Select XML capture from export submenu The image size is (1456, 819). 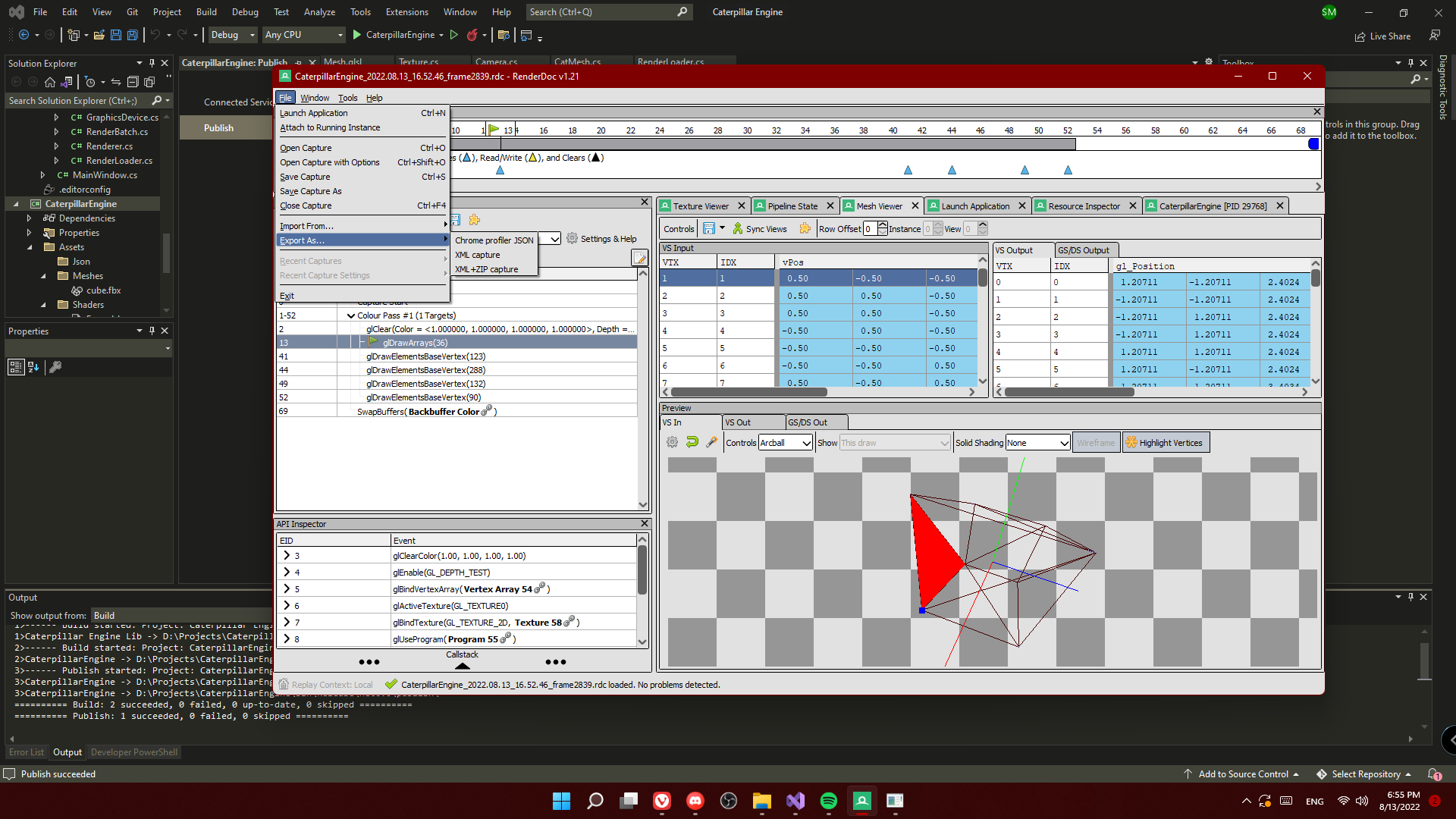point(477,255)
